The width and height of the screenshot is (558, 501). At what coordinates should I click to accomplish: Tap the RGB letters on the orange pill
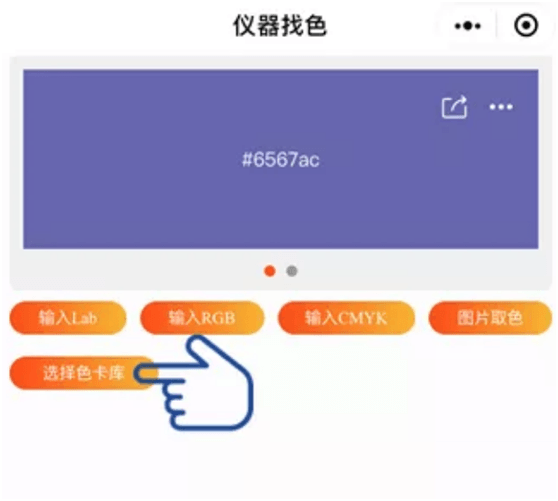pyautogui.click(x=214, y=318)
